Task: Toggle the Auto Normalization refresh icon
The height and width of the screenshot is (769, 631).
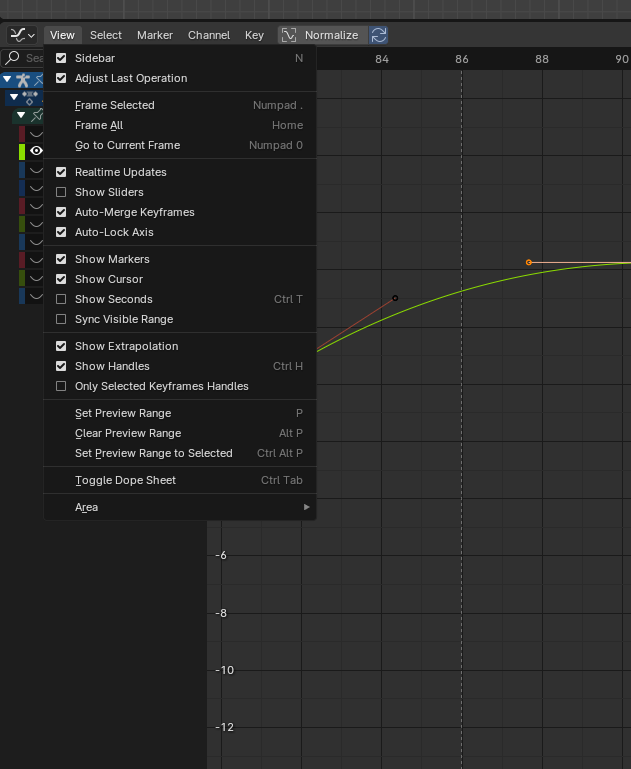Action: (379, 35)
